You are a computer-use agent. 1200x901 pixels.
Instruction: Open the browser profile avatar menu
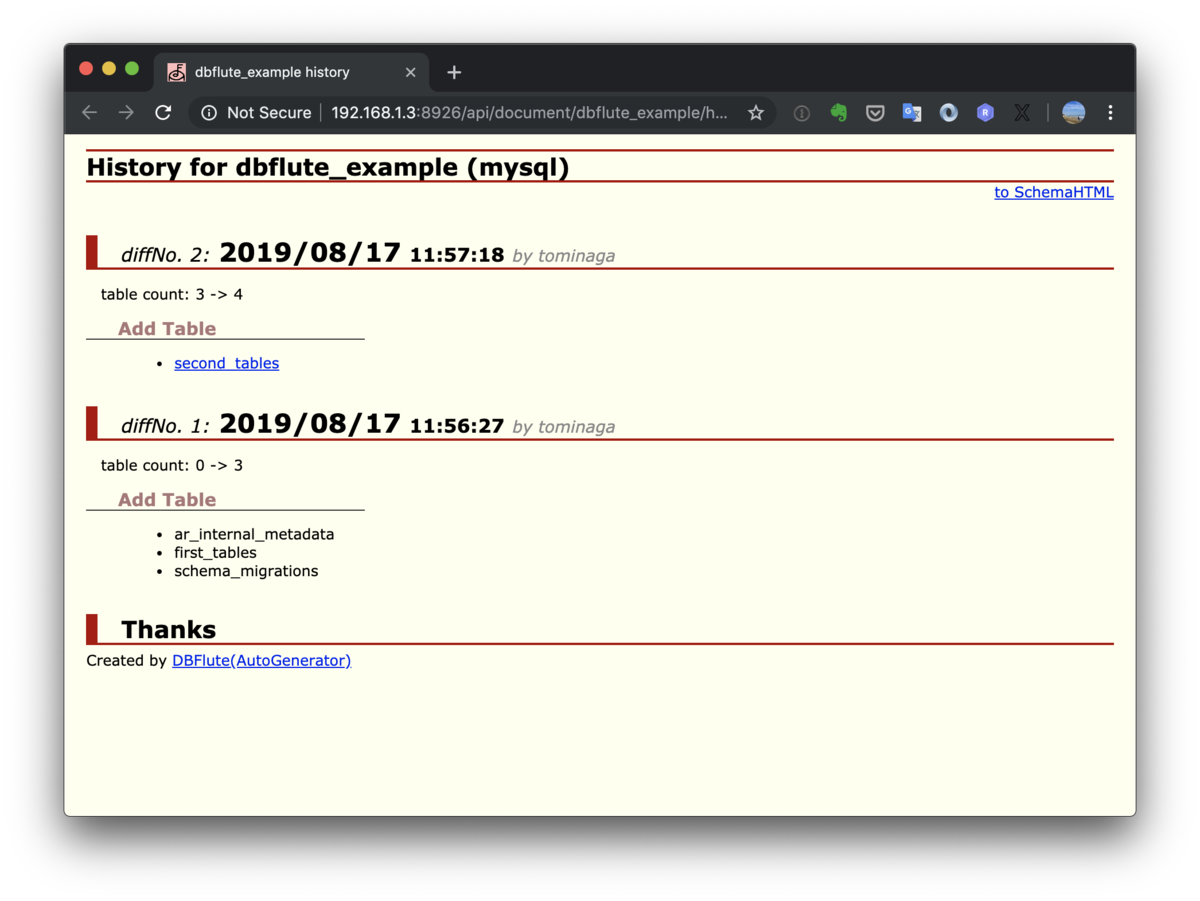pos(1073,112)
